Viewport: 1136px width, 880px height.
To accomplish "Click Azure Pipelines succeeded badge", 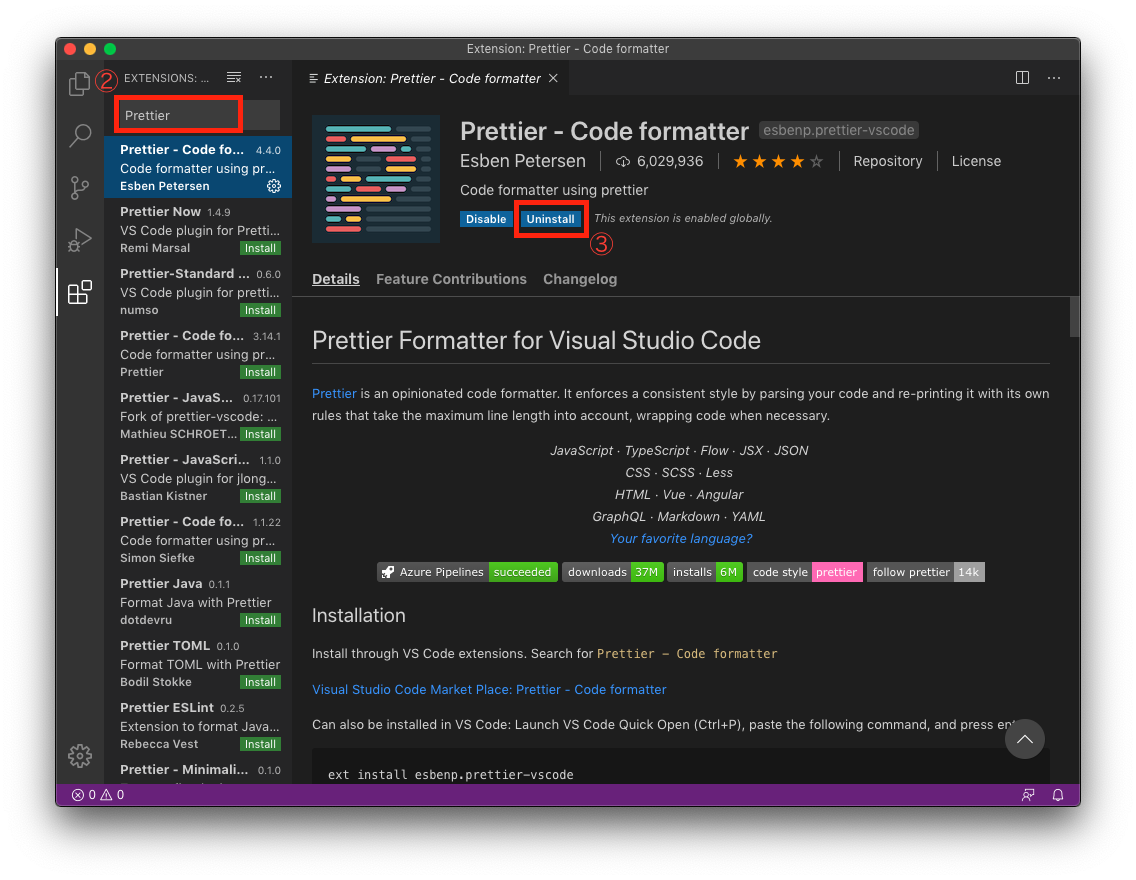I will tap(467, 572).
